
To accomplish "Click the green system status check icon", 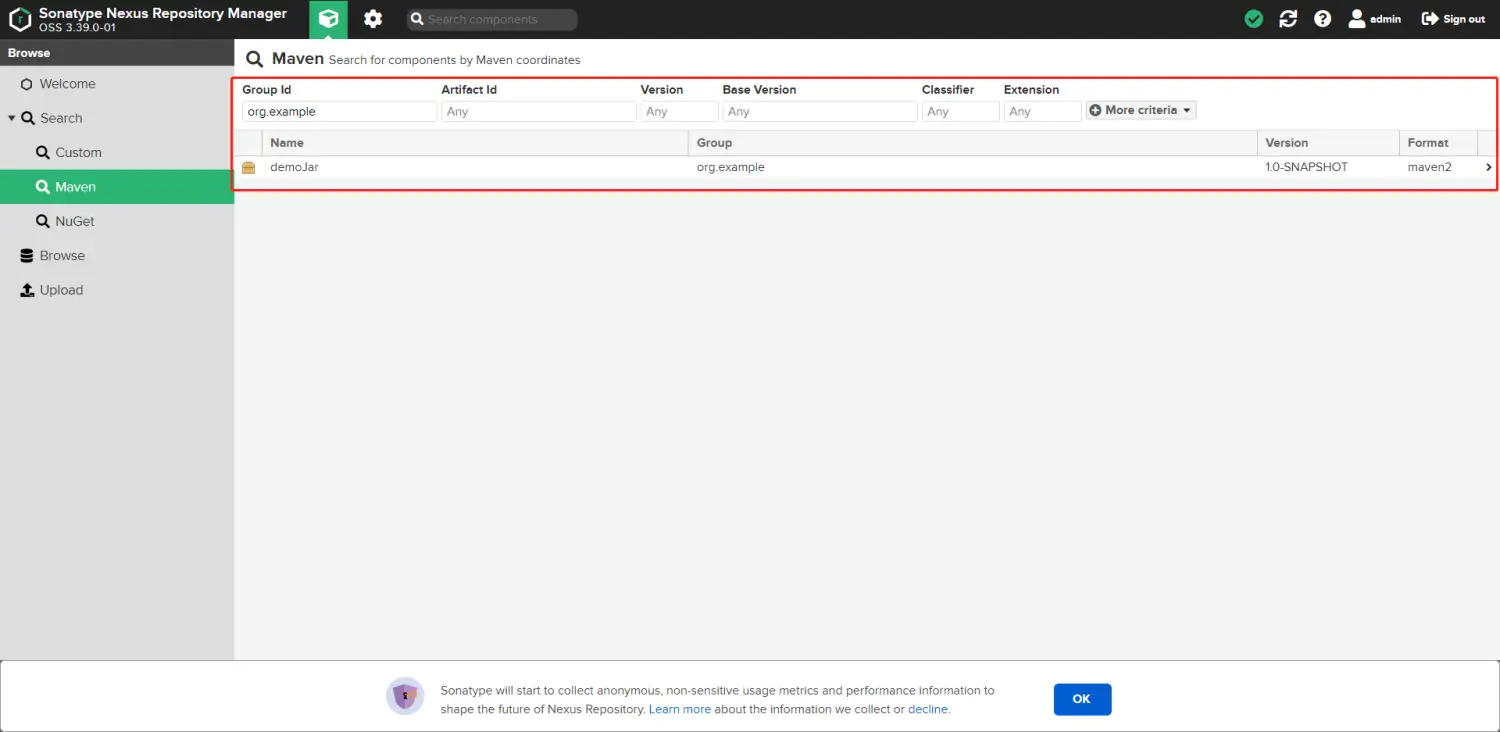I will (1253, 19).
